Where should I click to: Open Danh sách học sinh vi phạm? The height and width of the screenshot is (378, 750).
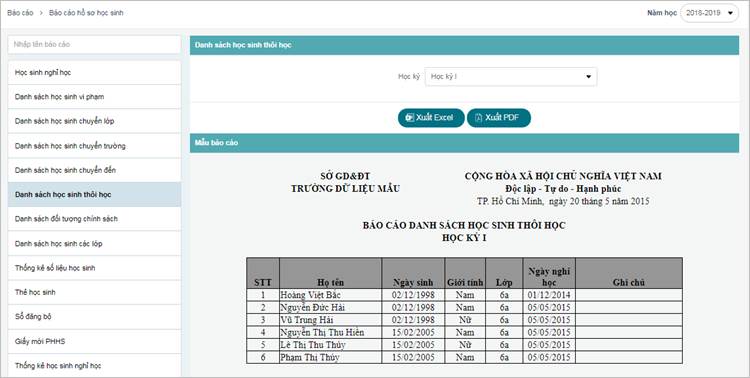click(x=94, y=97)
